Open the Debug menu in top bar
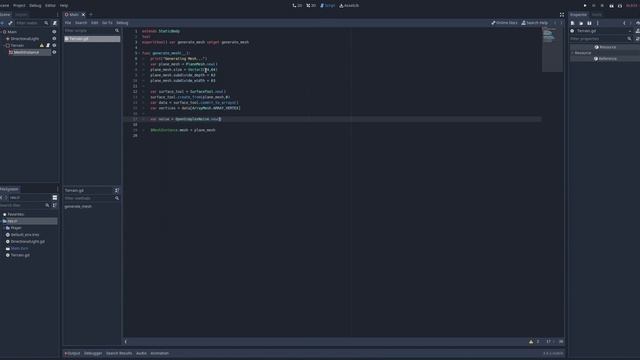This screenshot has width=640, height=360. click(x=35, y=6)
